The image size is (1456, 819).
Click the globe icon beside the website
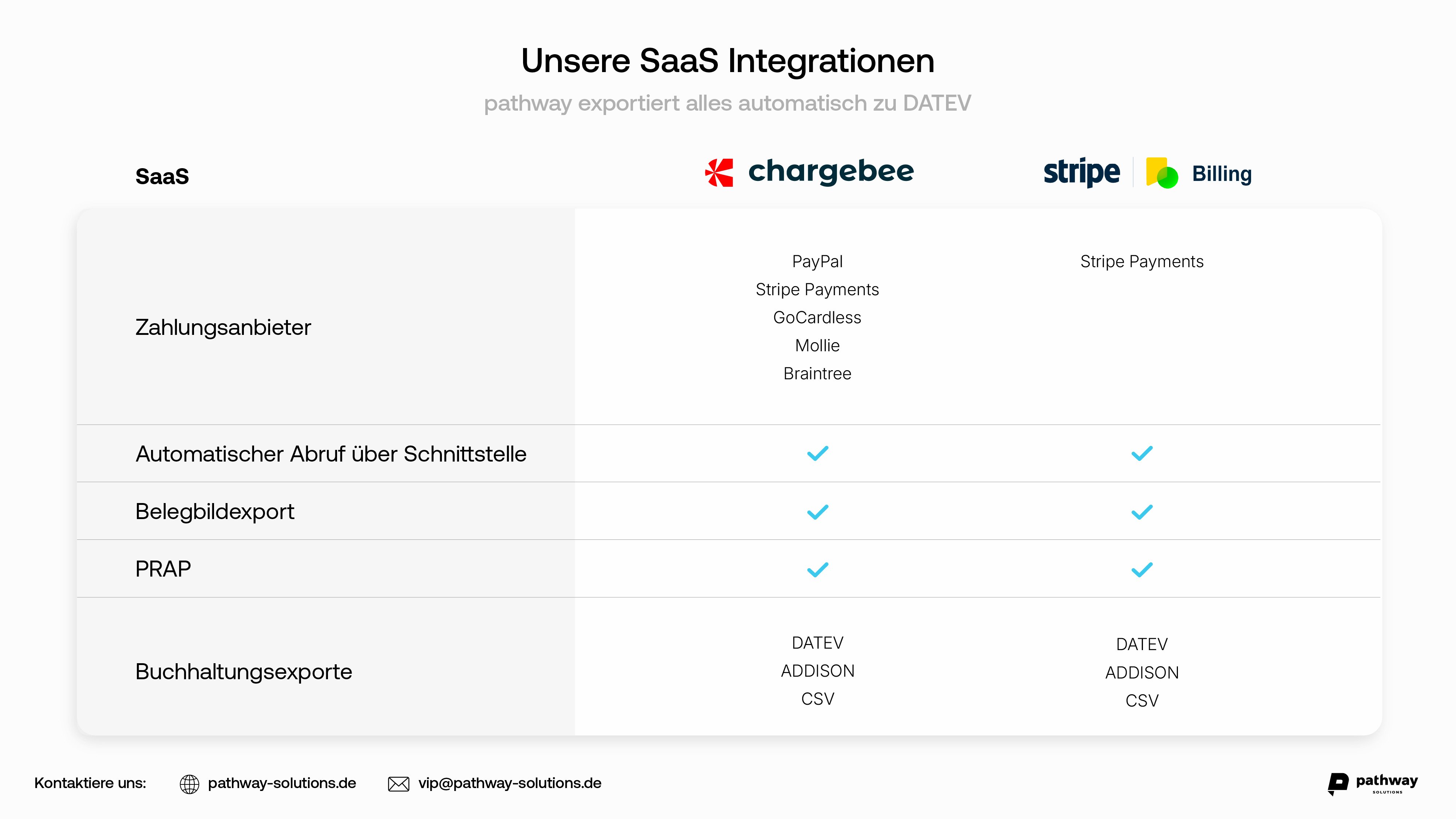189,783
